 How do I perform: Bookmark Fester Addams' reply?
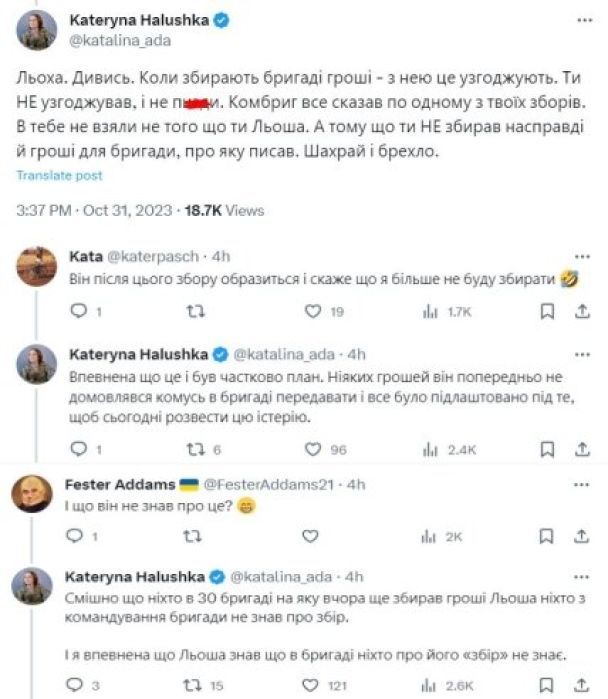[547, 536]
